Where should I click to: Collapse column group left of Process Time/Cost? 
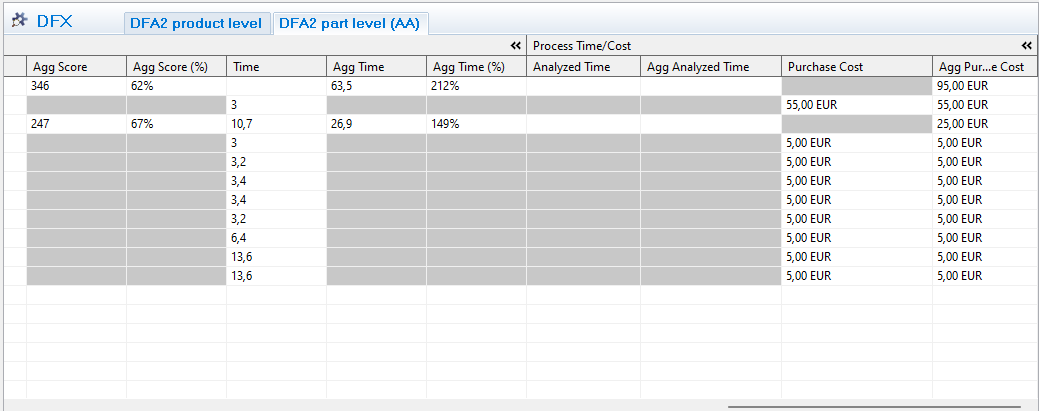point(516,46)
